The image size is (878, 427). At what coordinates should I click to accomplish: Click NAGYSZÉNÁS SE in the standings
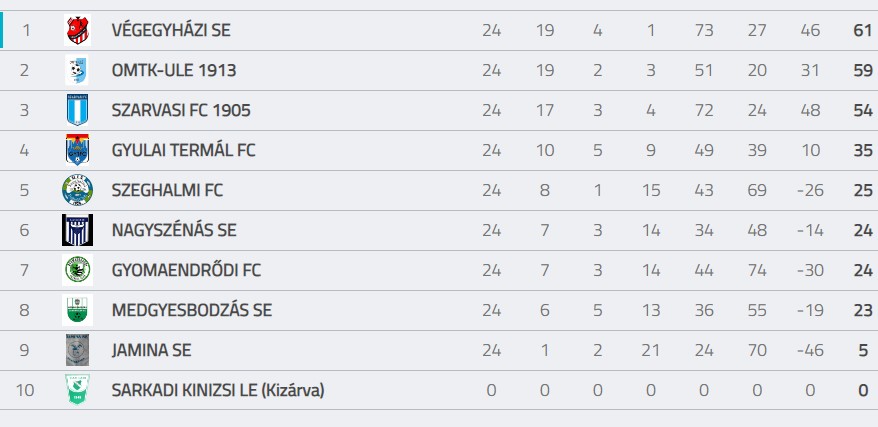tap(174, 231)
